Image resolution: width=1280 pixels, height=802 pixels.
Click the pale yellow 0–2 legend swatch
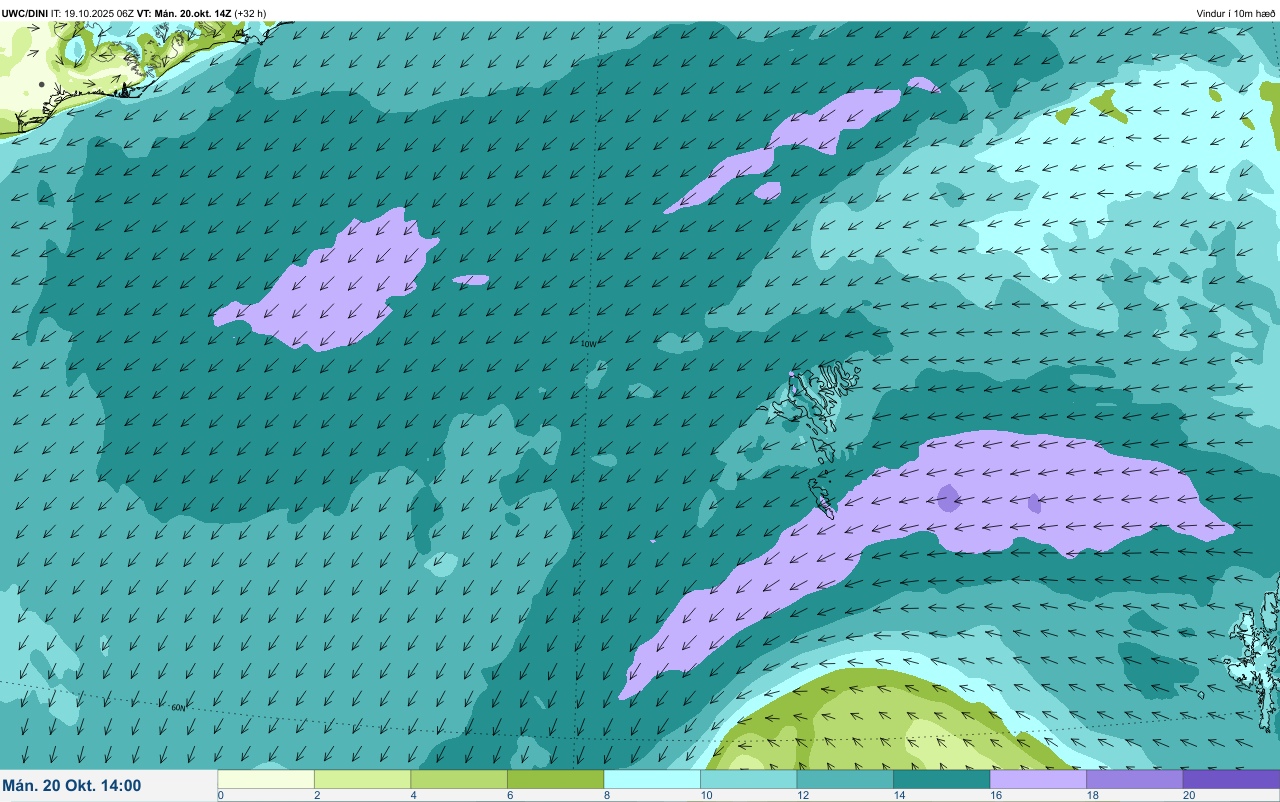coord(266,779)
